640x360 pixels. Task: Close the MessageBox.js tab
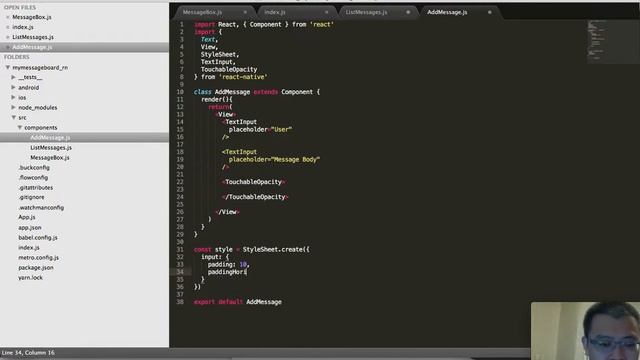point(245,12)
